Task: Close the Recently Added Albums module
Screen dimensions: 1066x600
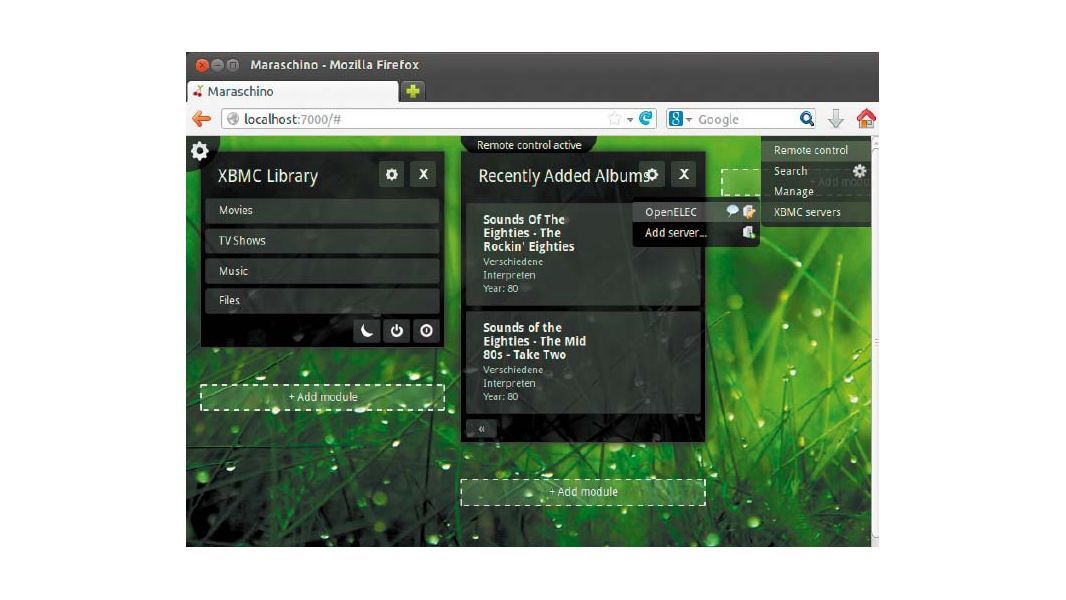Action: [x=684, y=175]
